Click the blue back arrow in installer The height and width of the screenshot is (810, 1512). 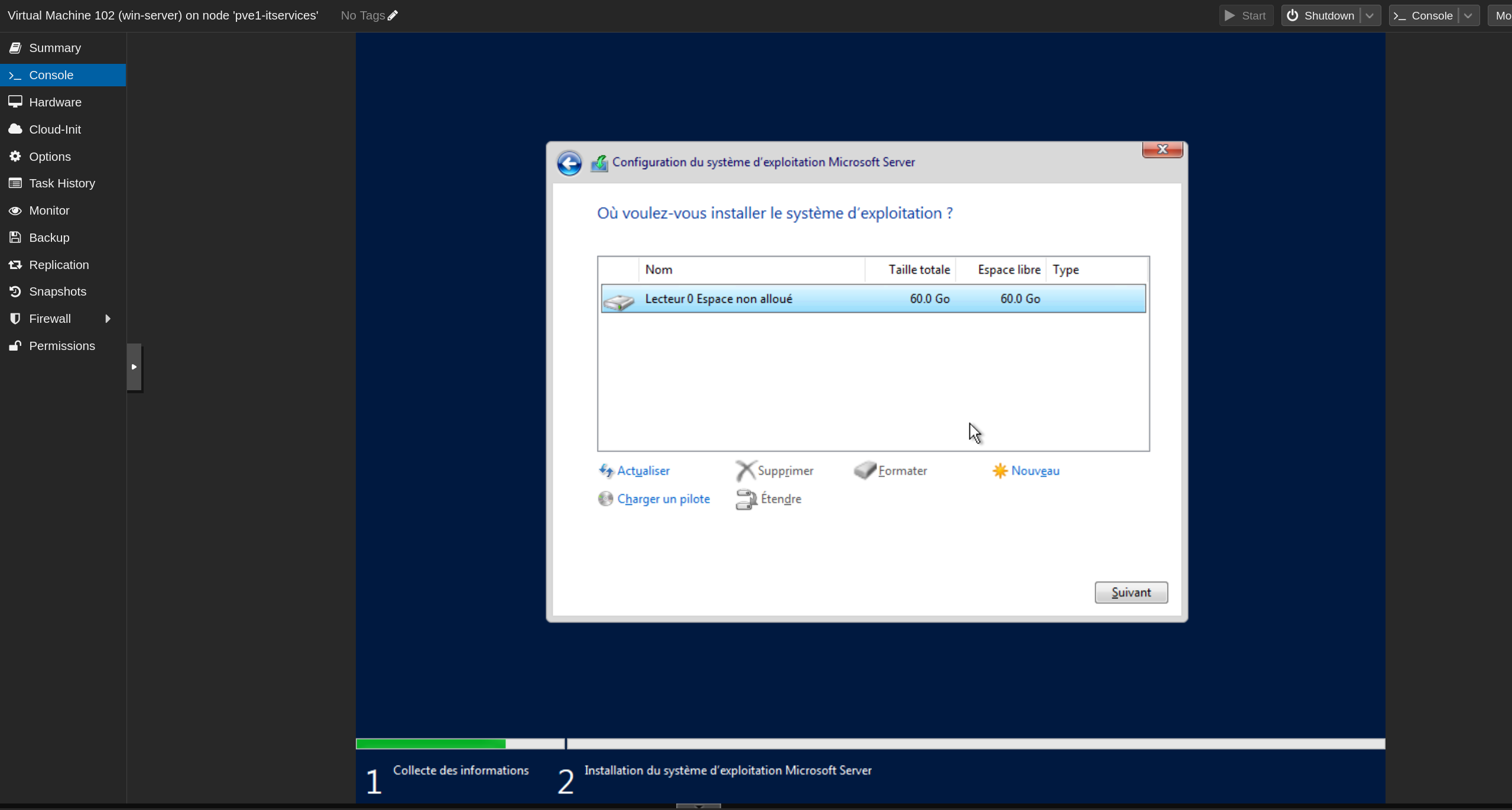(569, 163)
